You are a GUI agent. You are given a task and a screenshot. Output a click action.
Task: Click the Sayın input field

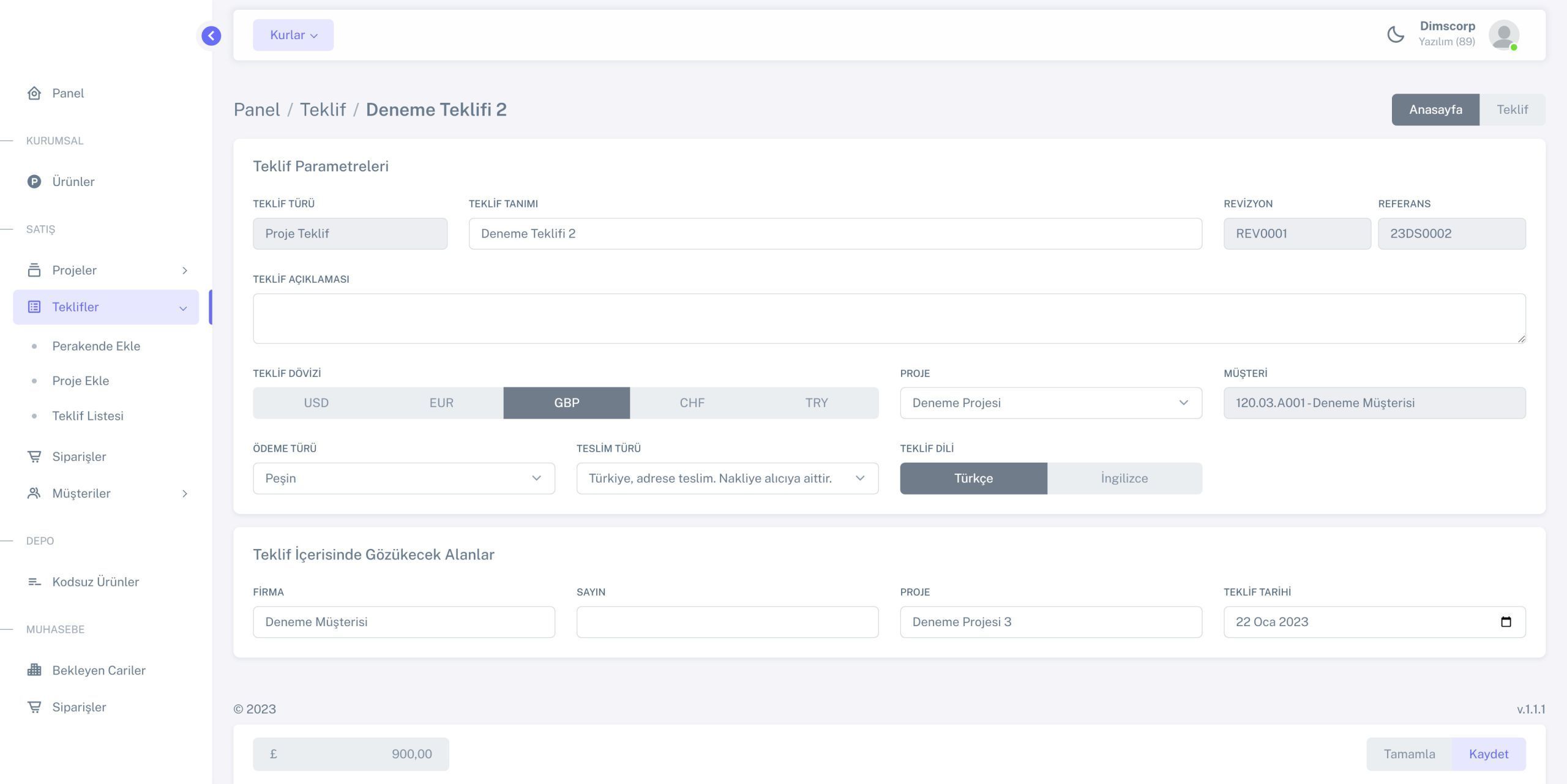tap(727, 622)
